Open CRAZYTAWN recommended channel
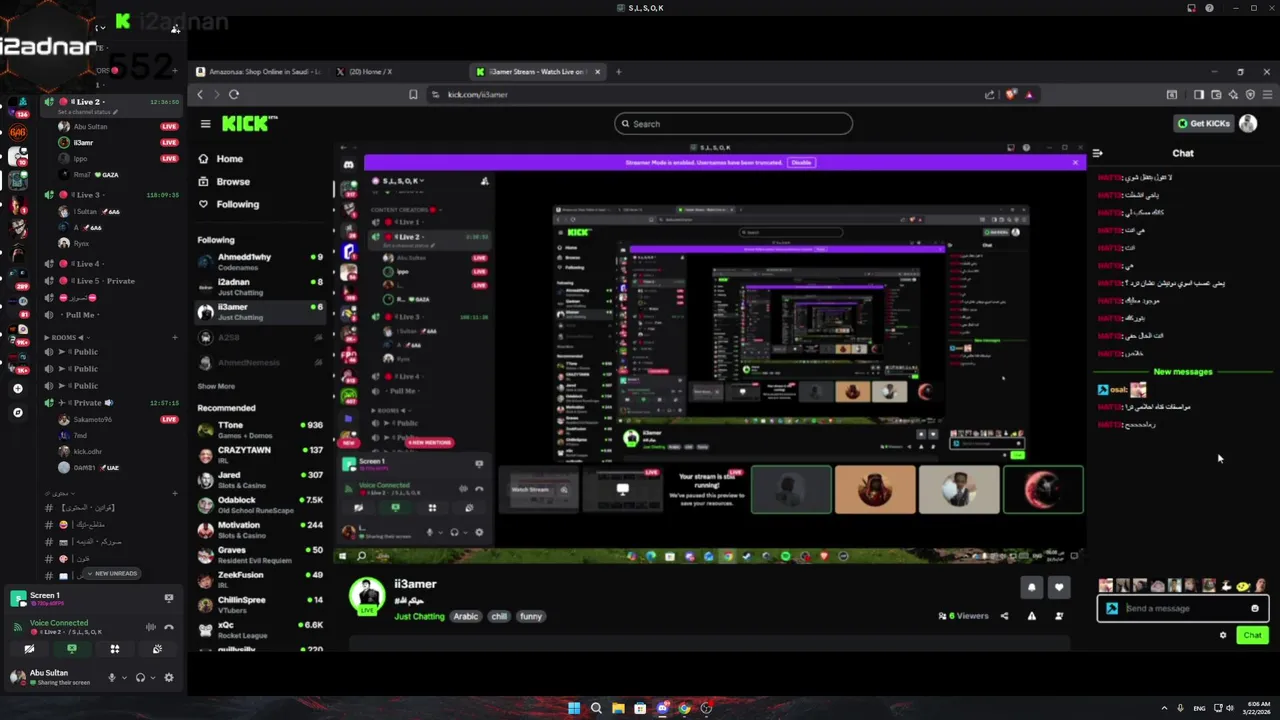1280x720 pixels. [x=260, y=455]
